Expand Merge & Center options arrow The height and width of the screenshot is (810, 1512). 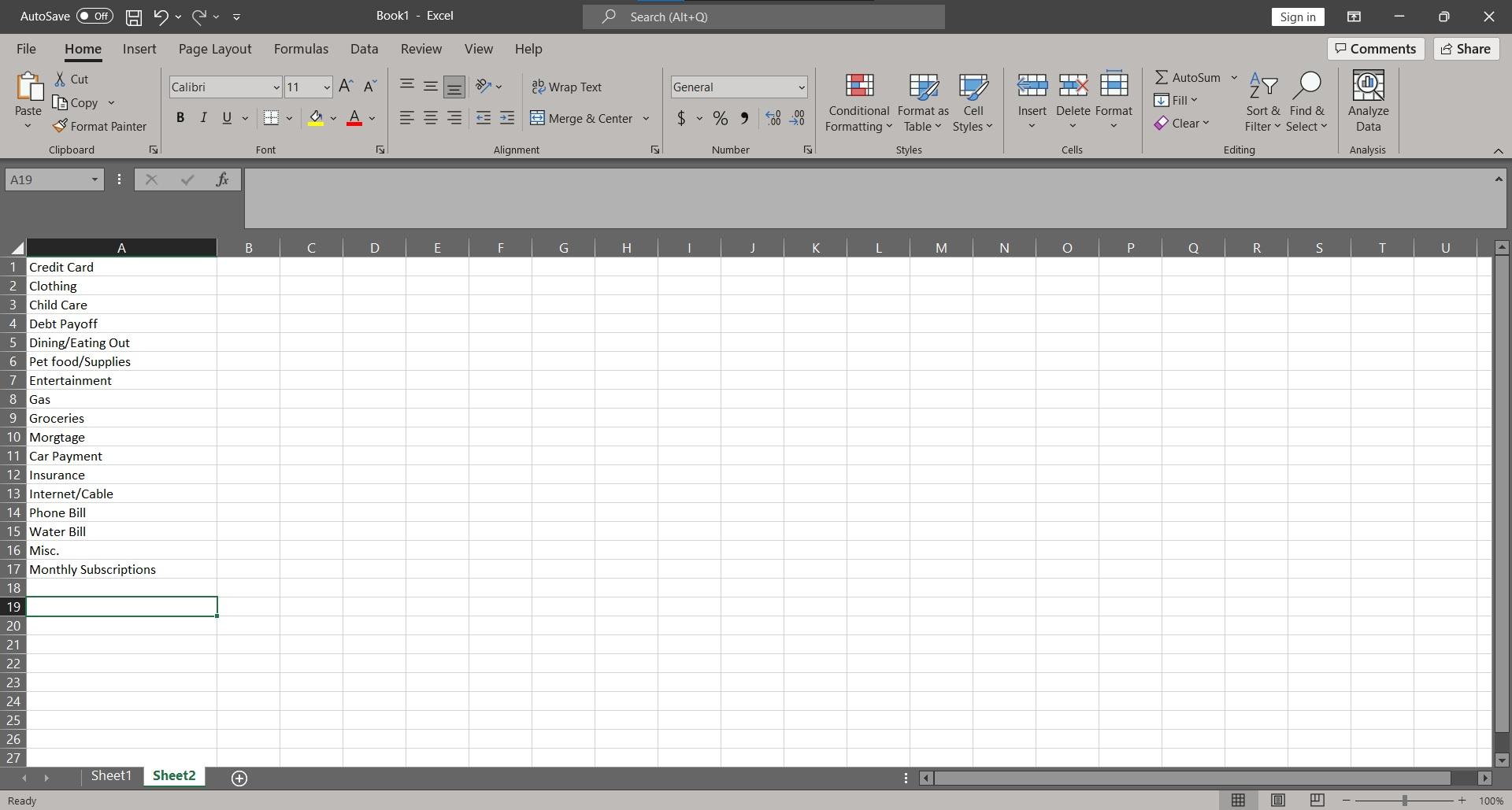[646, 118]
